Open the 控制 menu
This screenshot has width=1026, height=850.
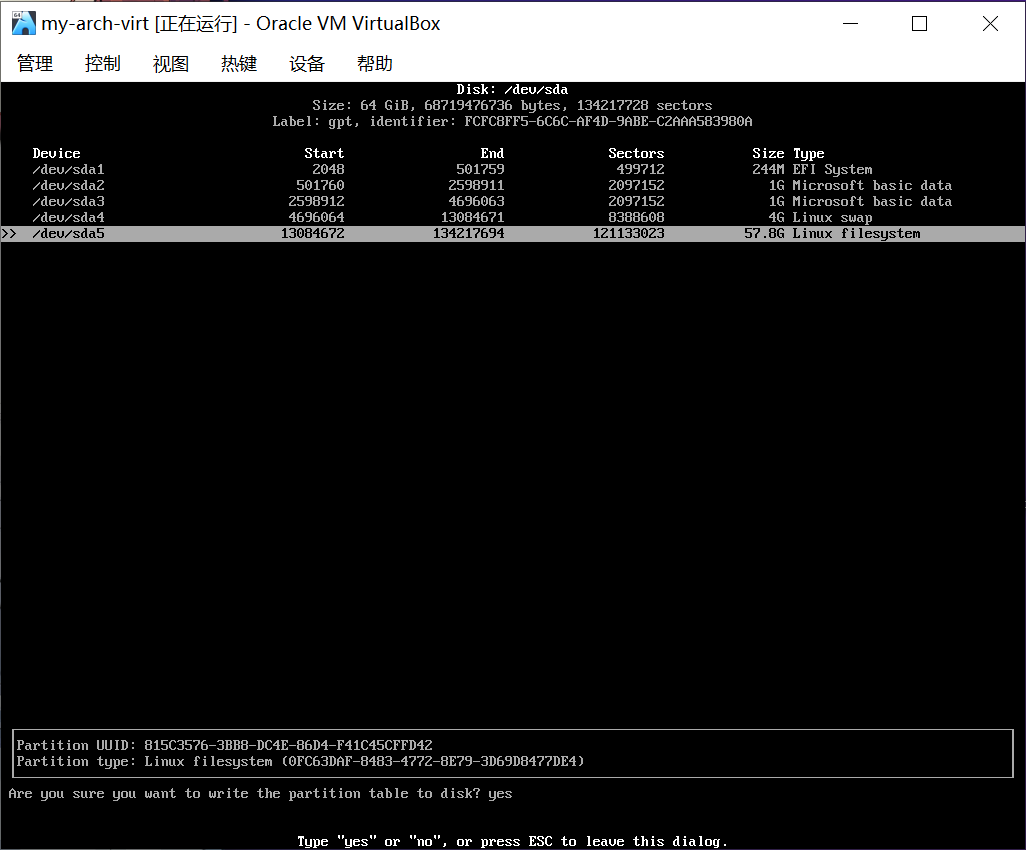pyautogui.click(x=102, y=64)
